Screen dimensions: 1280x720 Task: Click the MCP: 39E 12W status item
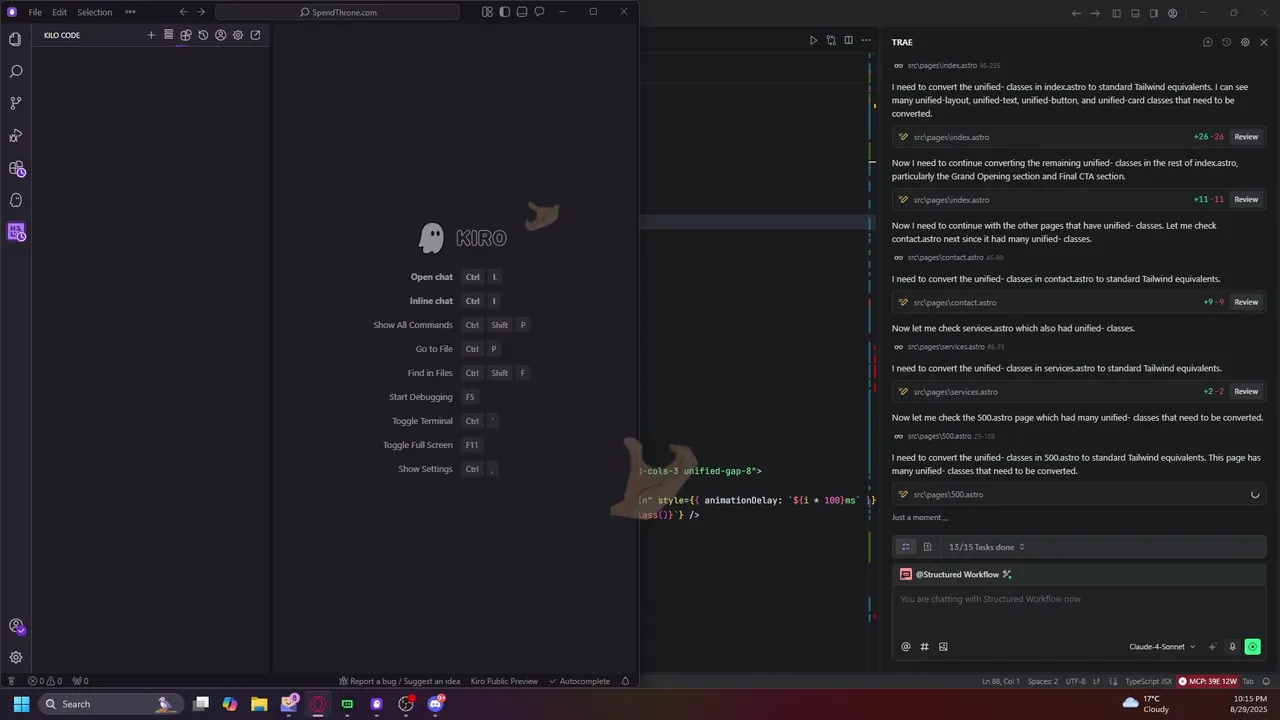[1207, 681]
